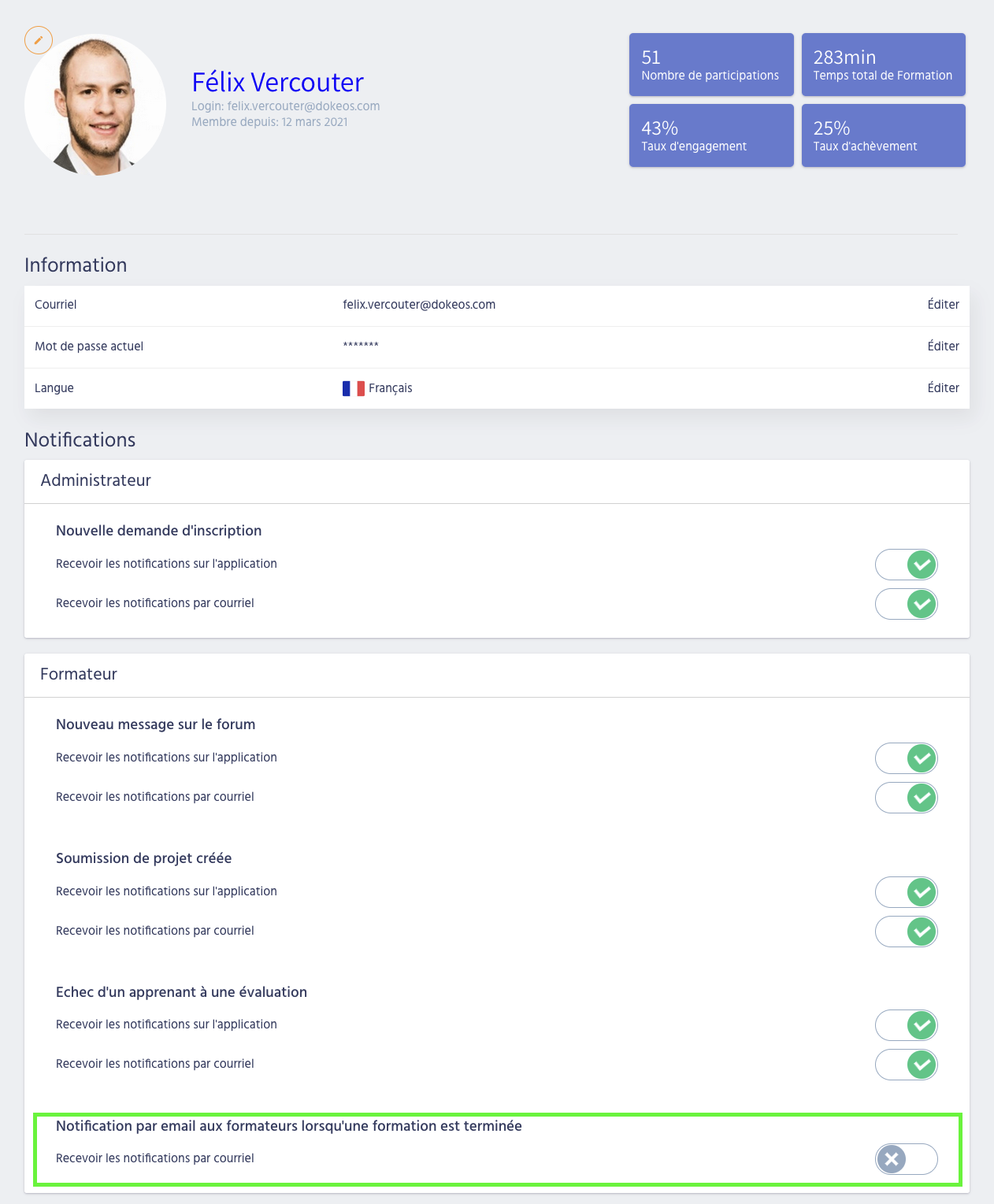Edit the Langue setting
994x1204 pixels.
943,388
